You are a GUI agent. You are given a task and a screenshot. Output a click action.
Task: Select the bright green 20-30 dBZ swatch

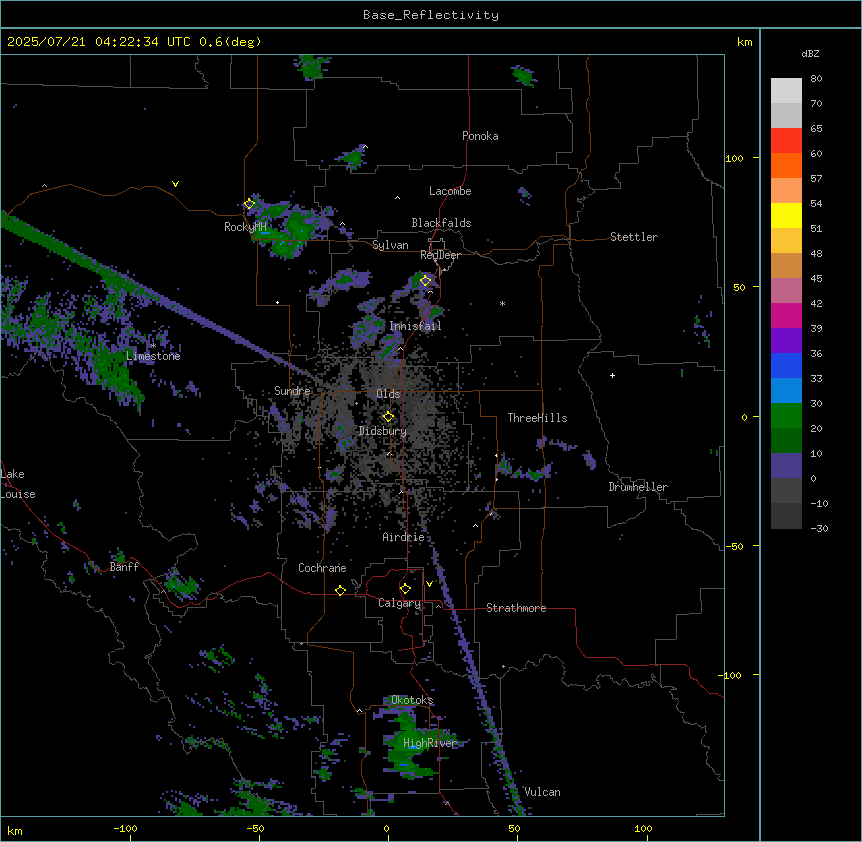pos(786,416)
